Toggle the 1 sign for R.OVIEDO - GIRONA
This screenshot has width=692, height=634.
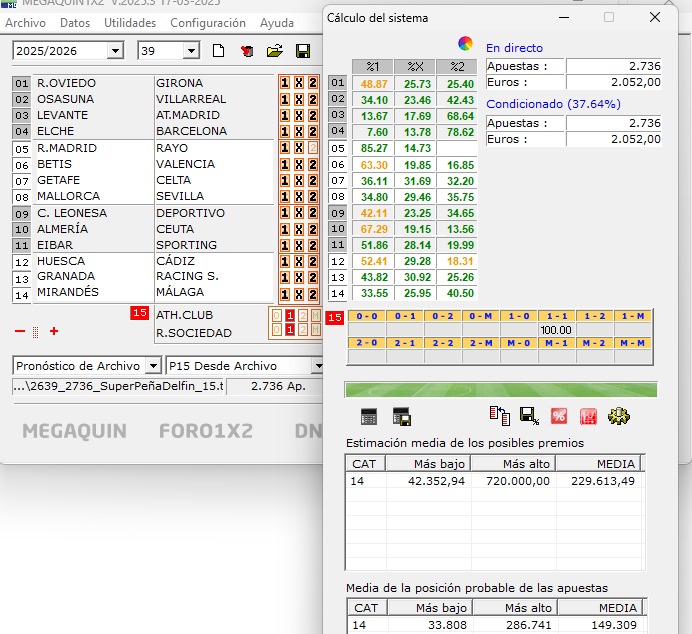click(x=285, y=83)
